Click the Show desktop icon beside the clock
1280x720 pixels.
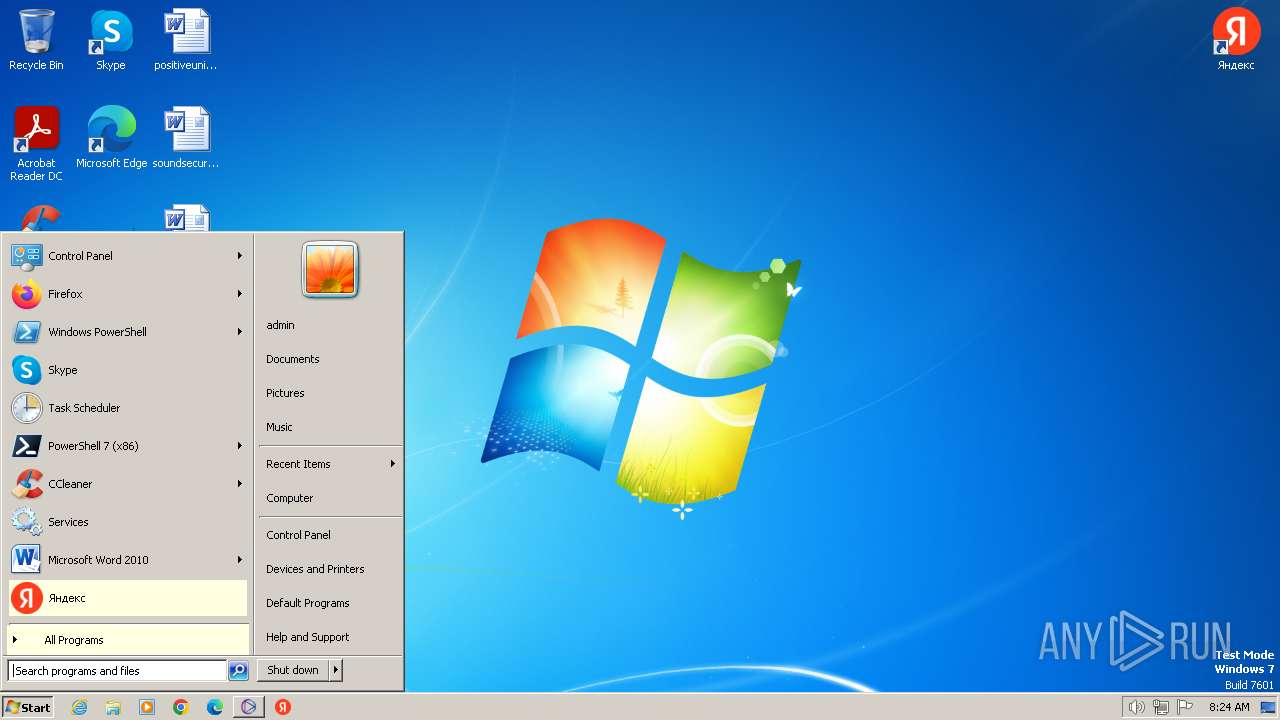1268,707
